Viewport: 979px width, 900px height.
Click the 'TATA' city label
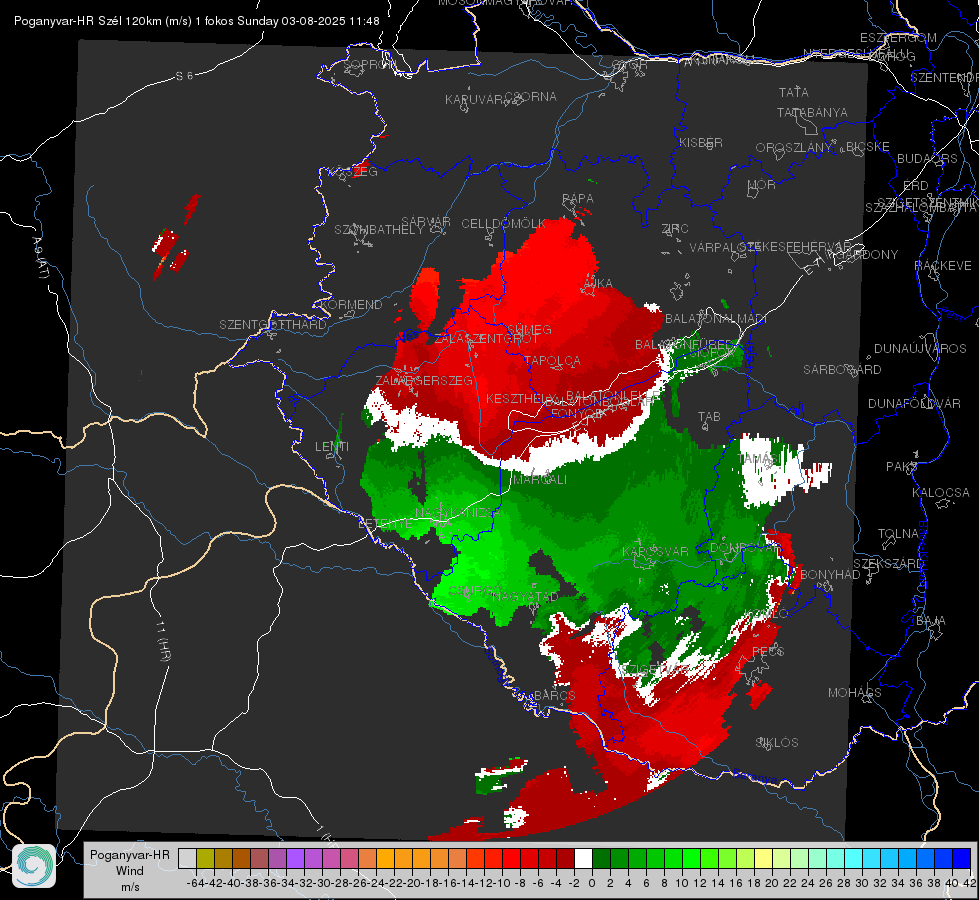794,92
